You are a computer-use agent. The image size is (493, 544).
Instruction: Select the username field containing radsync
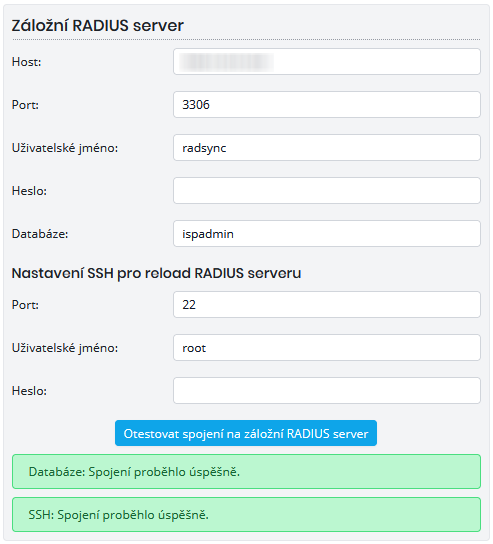327,148
